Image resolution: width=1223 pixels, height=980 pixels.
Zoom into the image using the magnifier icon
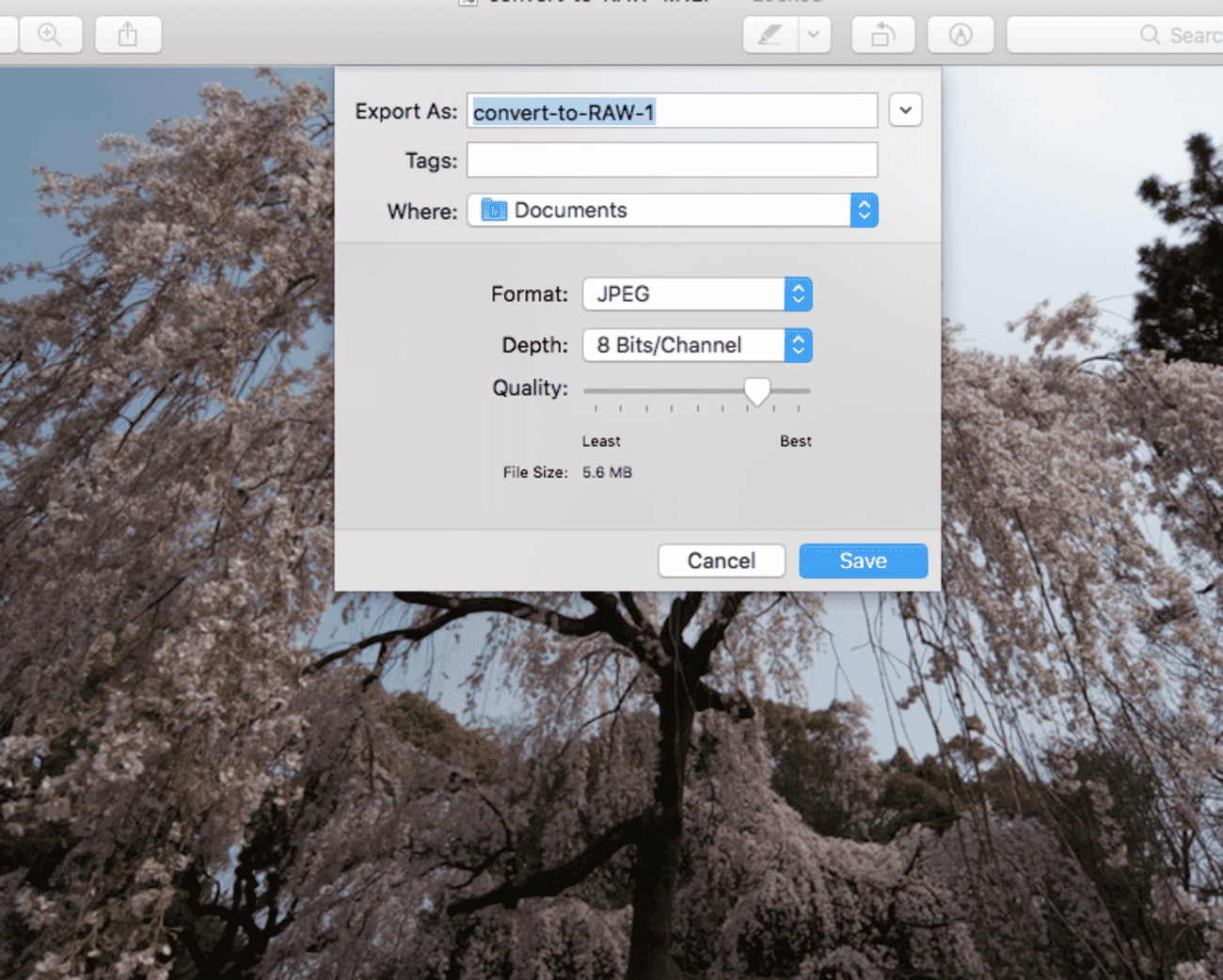click(51, 35)
